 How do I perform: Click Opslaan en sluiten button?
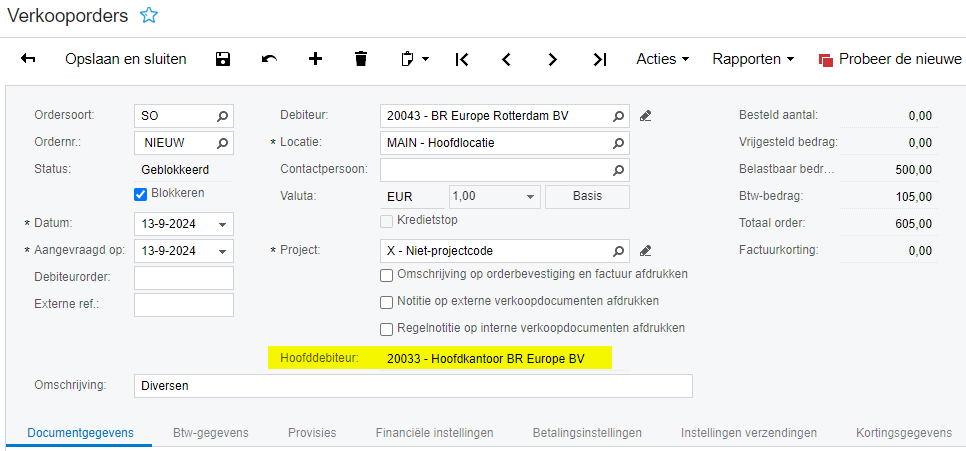pyautogui.click(x=126, y=59)
